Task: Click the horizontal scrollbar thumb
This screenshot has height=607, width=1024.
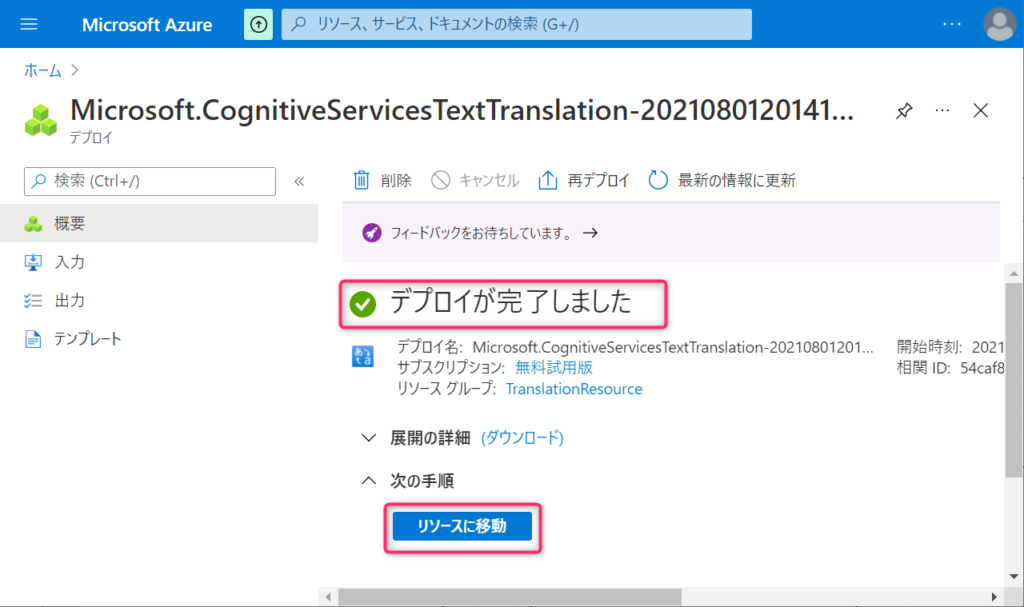Action: point(509,597)
